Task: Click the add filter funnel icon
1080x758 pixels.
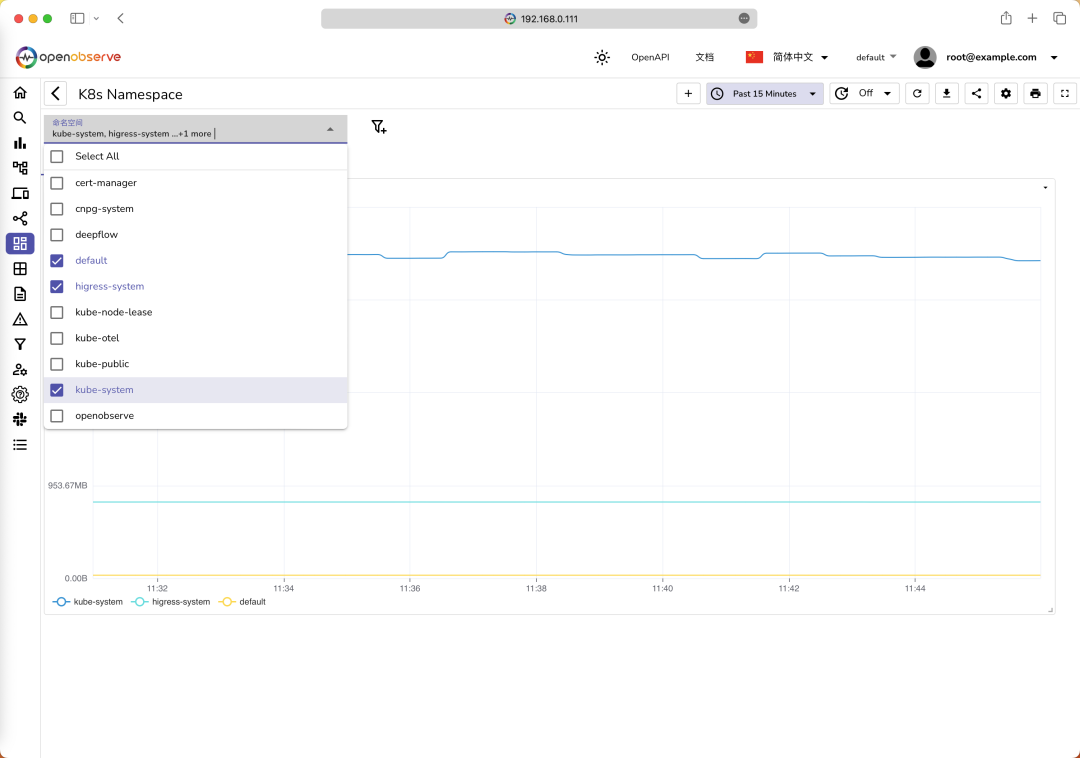Action: coord(379,127)
